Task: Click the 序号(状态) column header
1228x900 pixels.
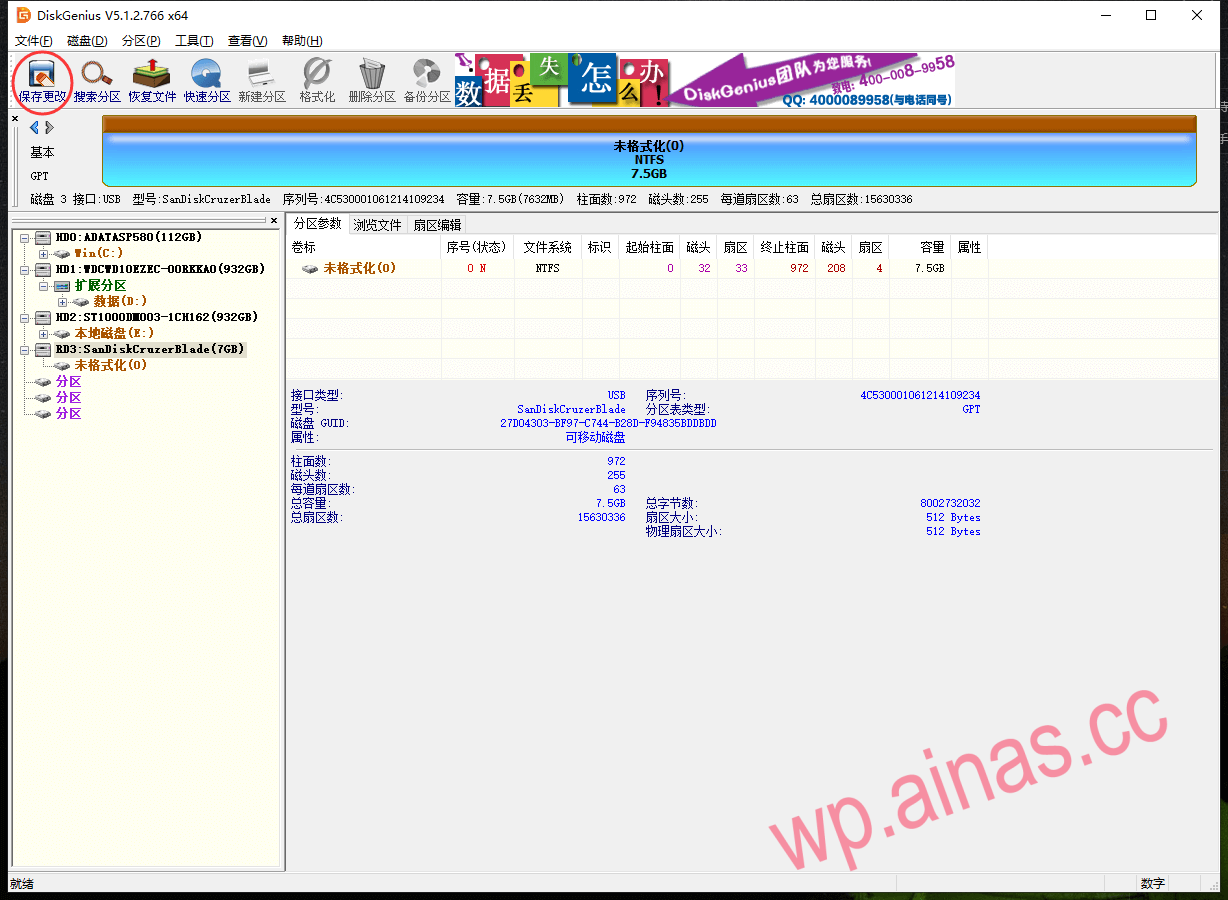Action: (476, 247)
